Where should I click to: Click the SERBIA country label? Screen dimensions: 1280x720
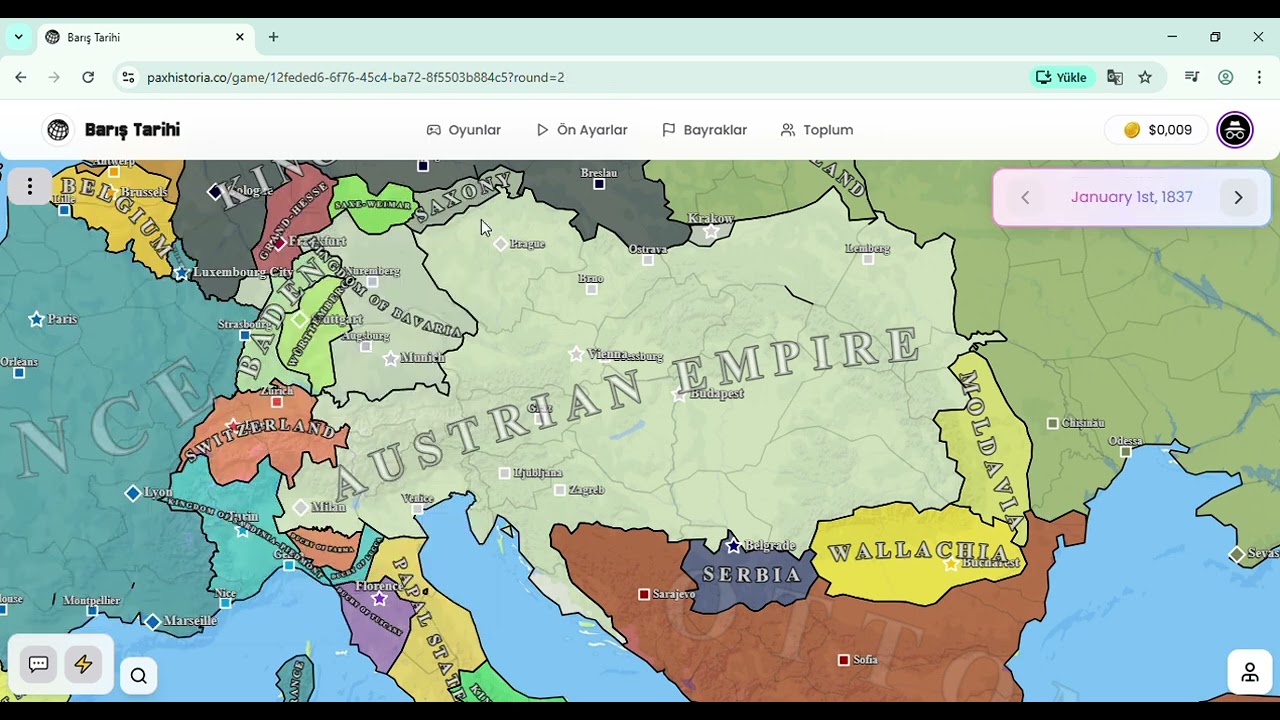752,575
